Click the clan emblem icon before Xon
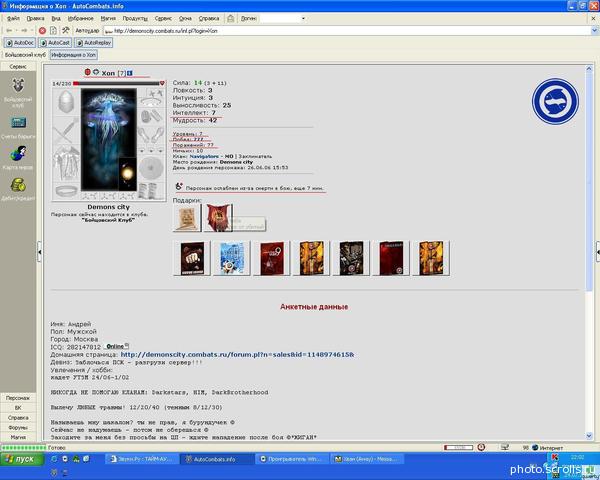Viewport: 600px width, 480px height. pos(96,72)
